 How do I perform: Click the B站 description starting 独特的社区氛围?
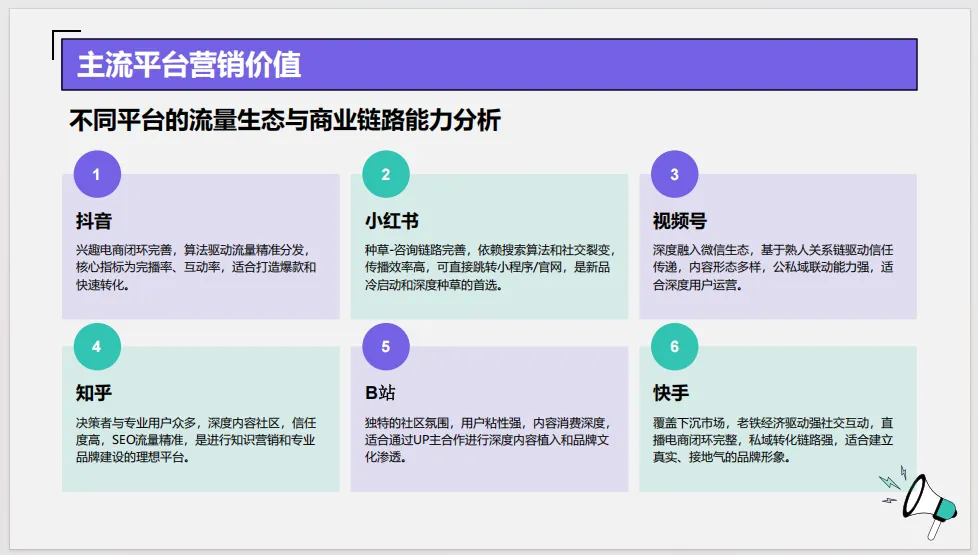(x=488, y=440)
